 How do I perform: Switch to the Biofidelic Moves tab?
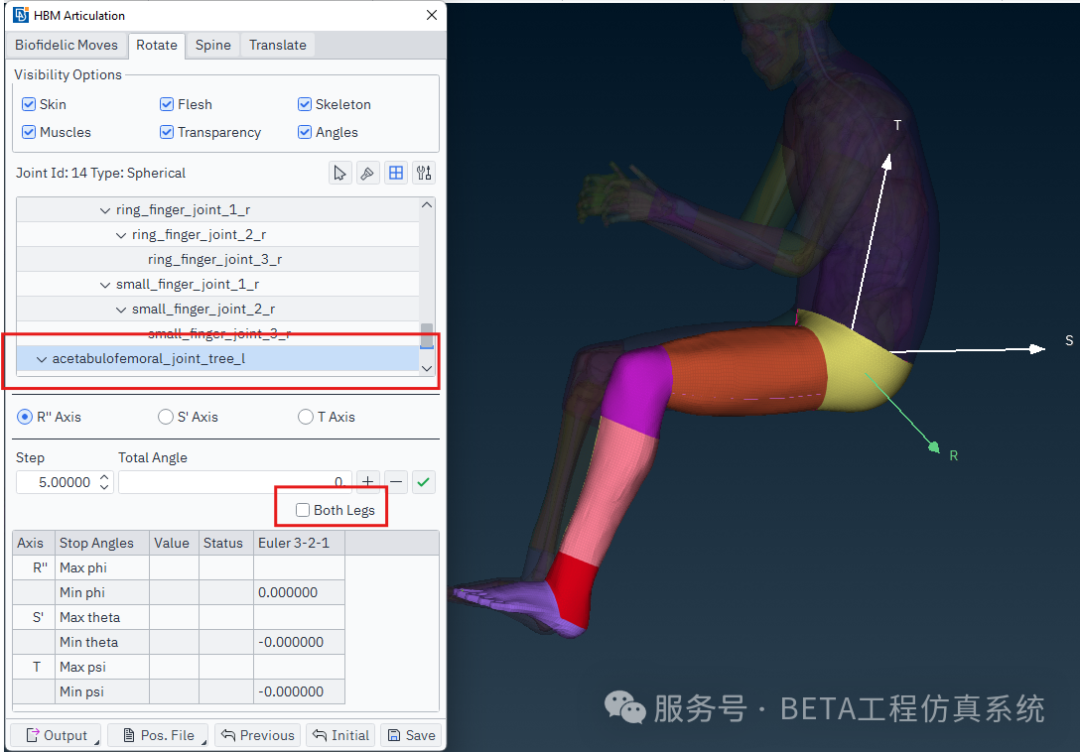pos(66,45)
